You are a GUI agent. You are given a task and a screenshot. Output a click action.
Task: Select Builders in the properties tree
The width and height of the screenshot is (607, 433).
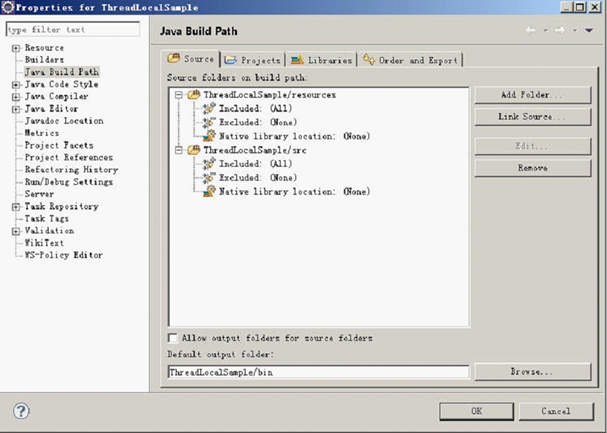point(44,60)
